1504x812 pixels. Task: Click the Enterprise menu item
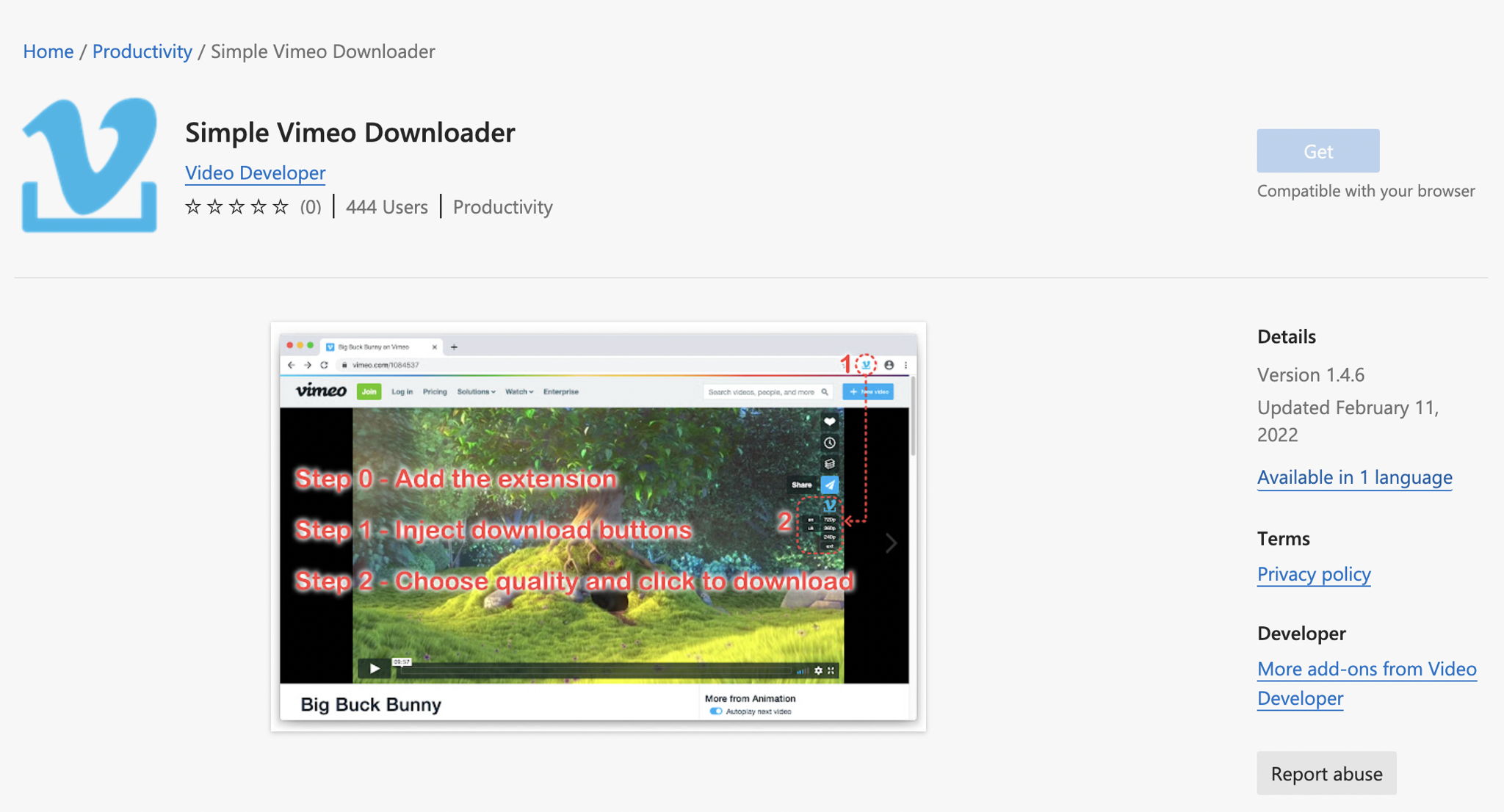tap(561, 391)
